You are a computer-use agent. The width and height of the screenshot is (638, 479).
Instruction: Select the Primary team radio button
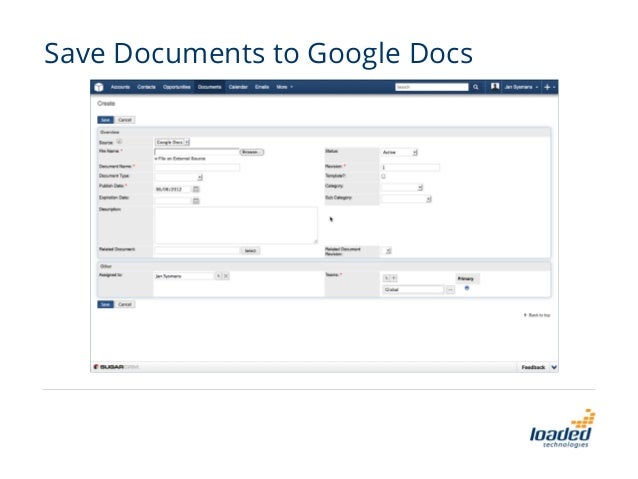point(467,288)
